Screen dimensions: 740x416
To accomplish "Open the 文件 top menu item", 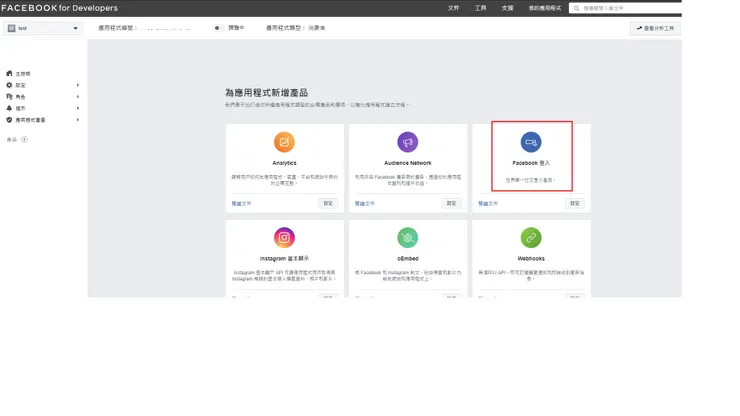I will 454,8.
